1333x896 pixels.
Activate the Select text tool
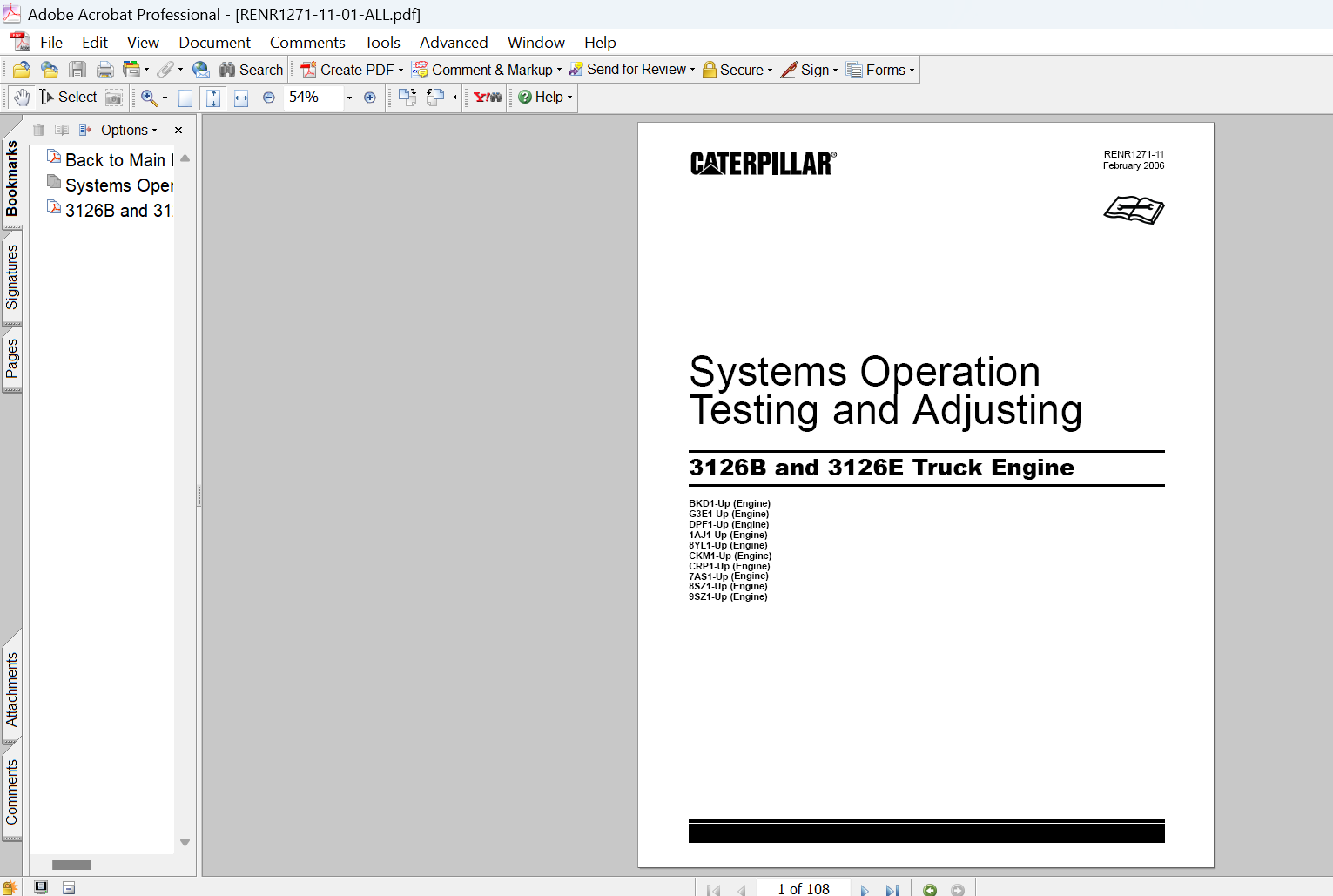tap(68, 98)
